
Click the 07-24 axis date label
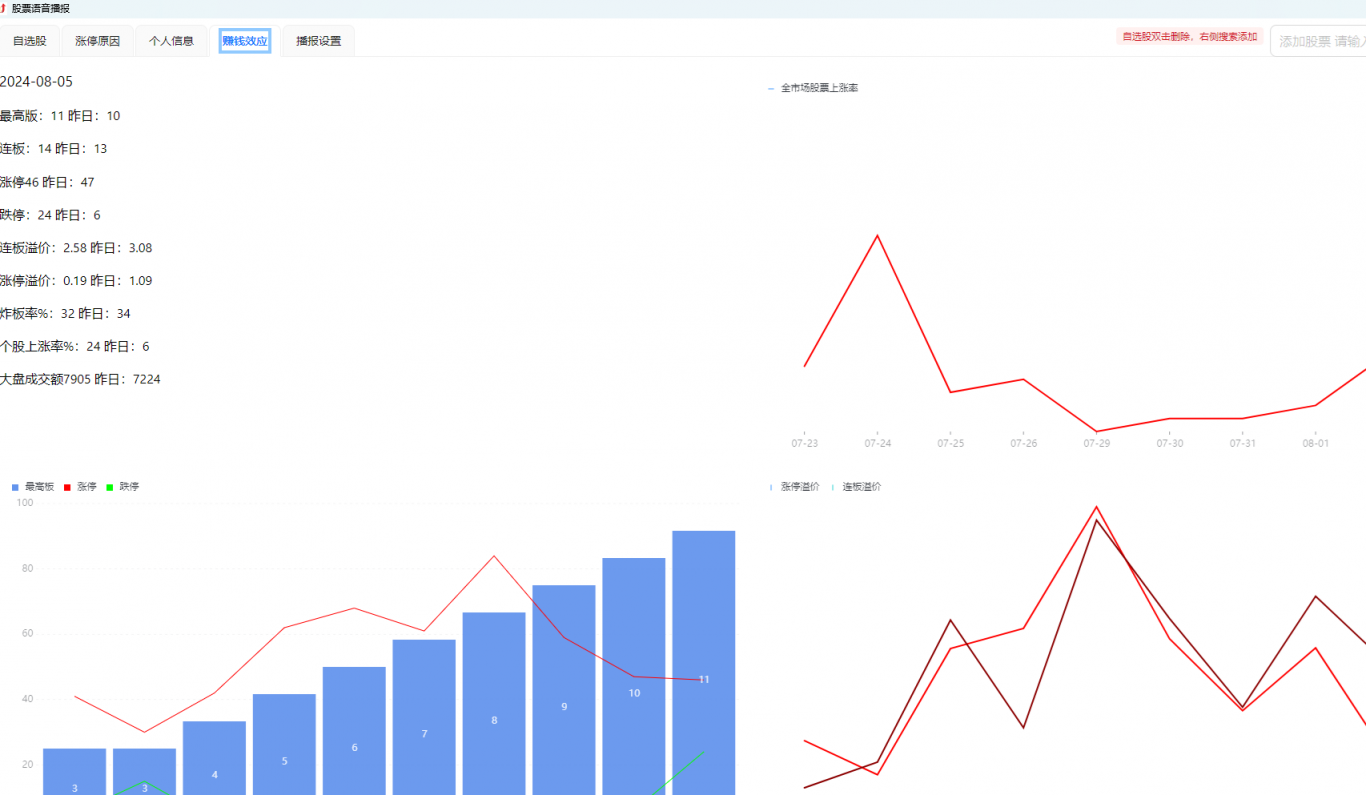878,443
